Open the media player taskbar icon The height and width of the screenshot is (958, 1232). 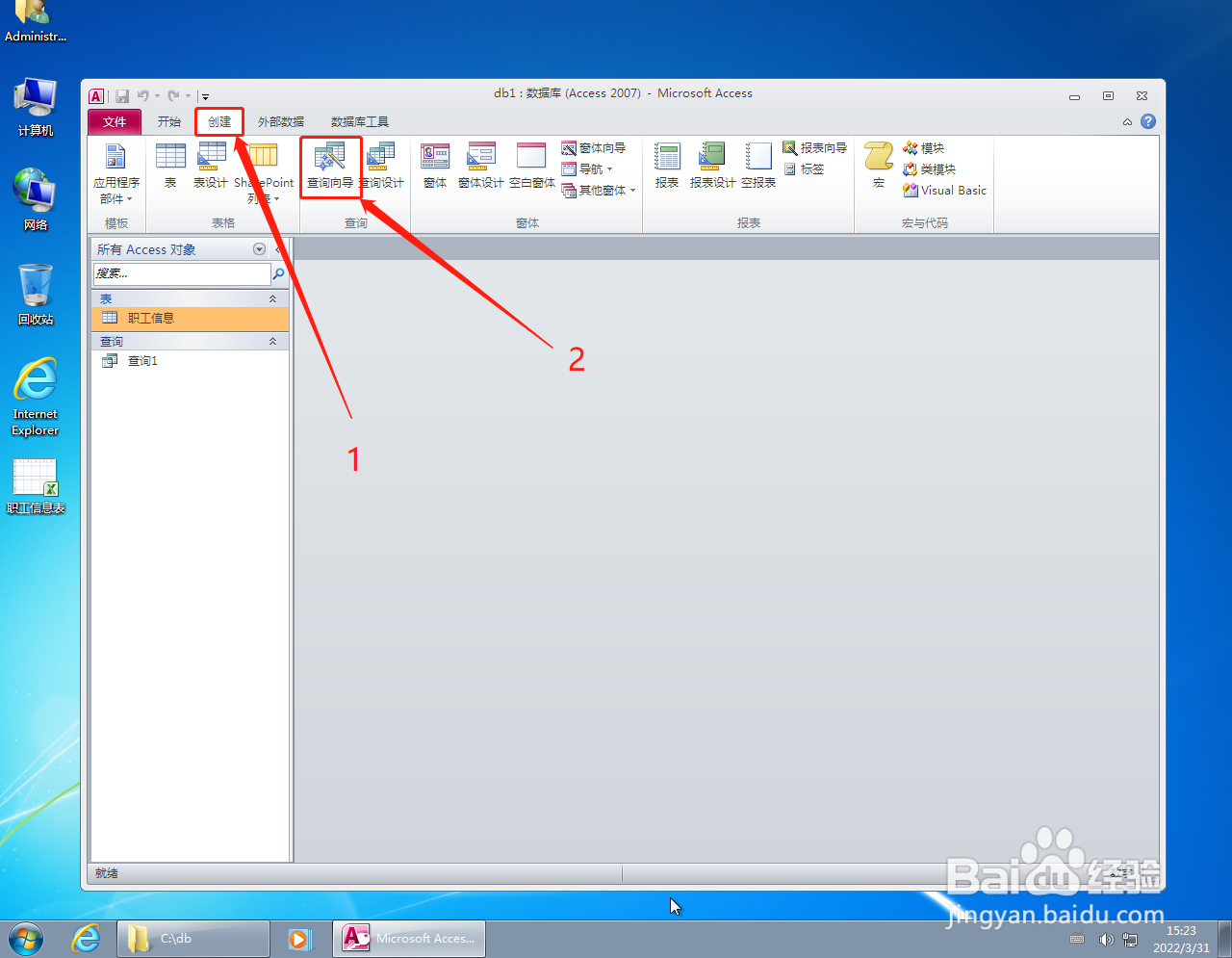pyautogui.click(x=300, y=939)
